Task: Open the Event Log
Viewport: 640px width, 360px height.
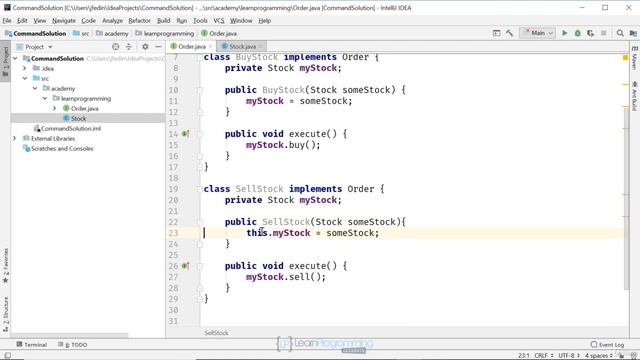Action: (x=607, y=344)
